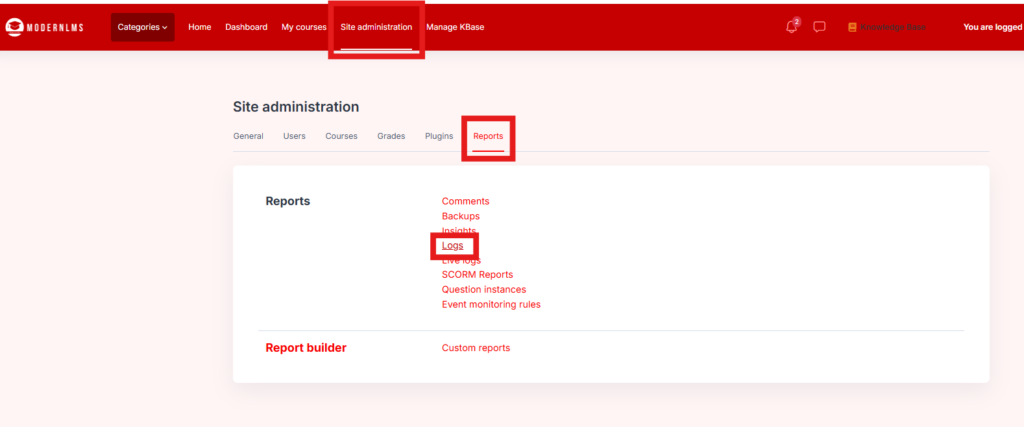
Task: Click the Site administration page heading
Action: 296,107
